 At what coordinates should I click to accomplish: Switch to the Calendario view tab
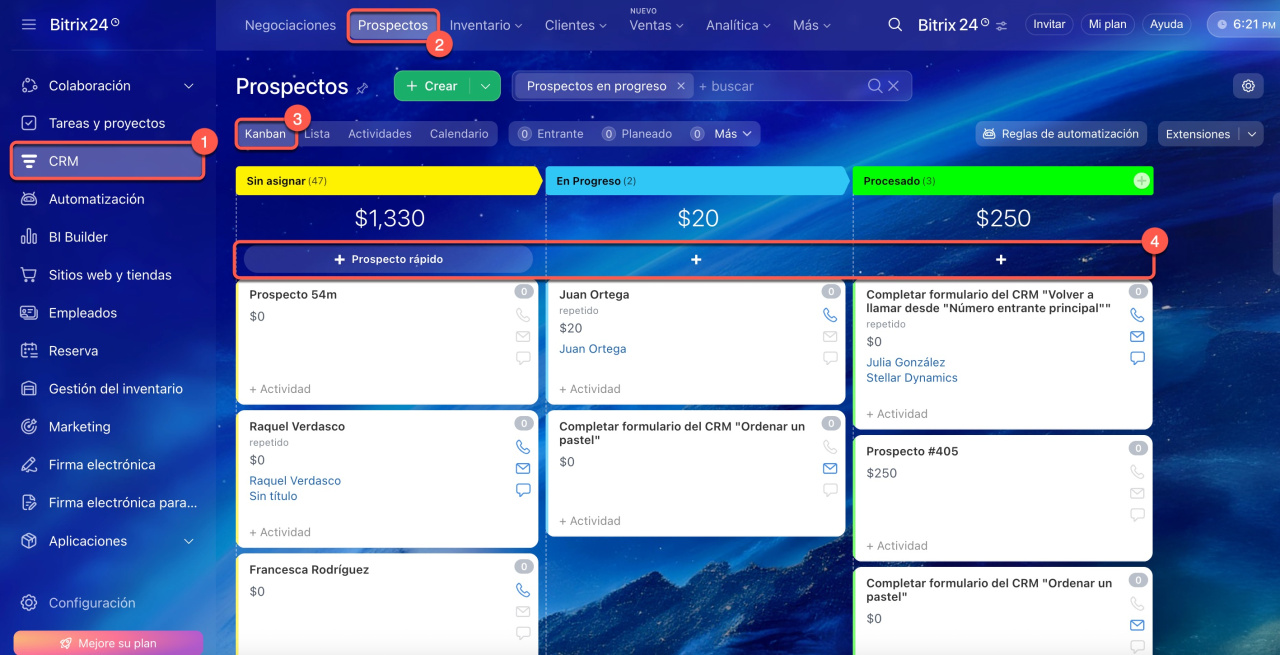(x=459, y=134)
